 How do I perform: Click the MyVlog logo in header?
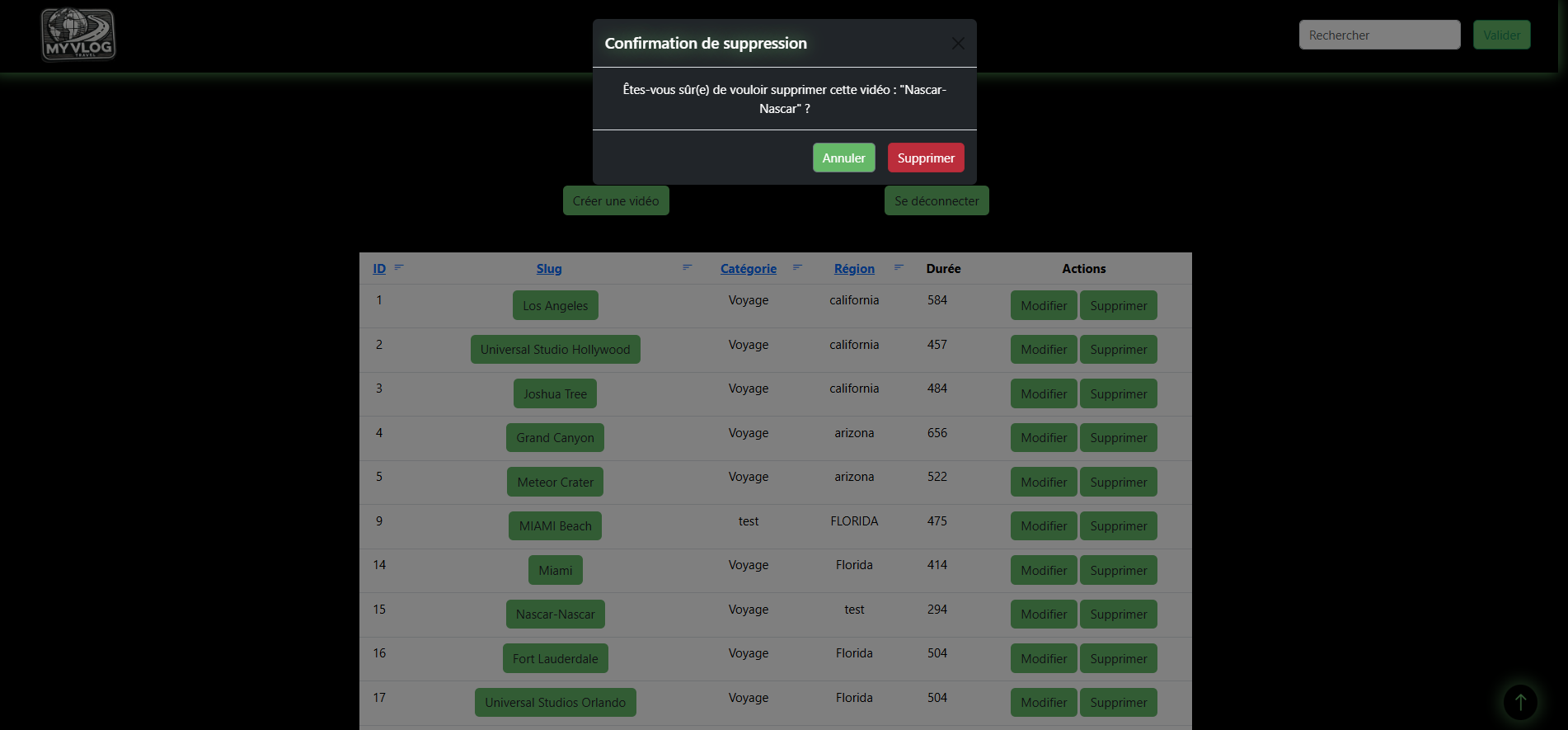[x=78, y=35]
